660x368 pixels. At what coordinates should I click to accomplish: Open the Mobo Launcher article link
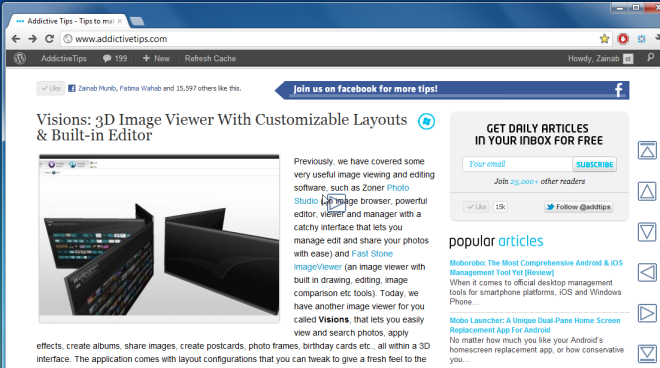click(535, 325)
